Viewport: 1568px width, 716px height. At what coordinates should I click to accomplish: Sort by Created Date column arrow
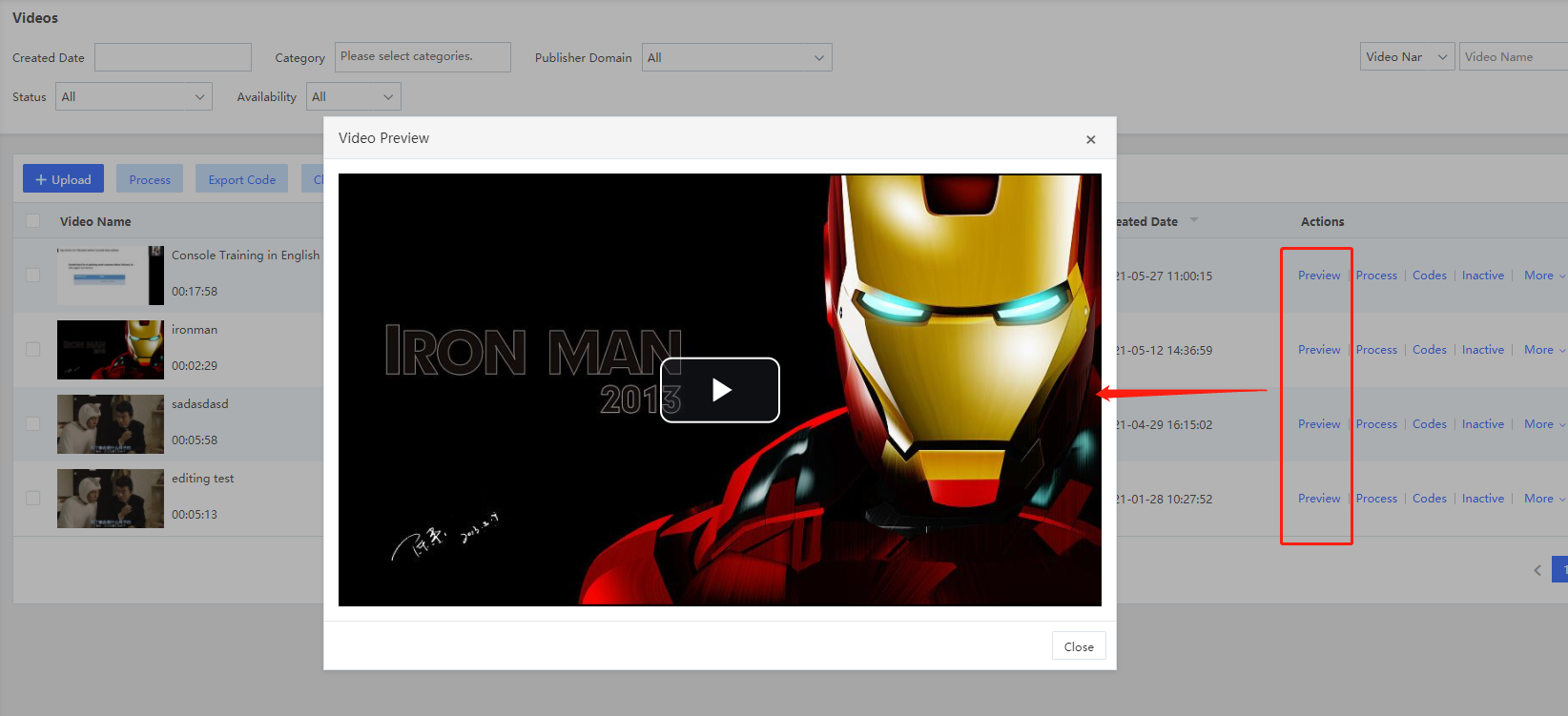(x=1194, y=220)
